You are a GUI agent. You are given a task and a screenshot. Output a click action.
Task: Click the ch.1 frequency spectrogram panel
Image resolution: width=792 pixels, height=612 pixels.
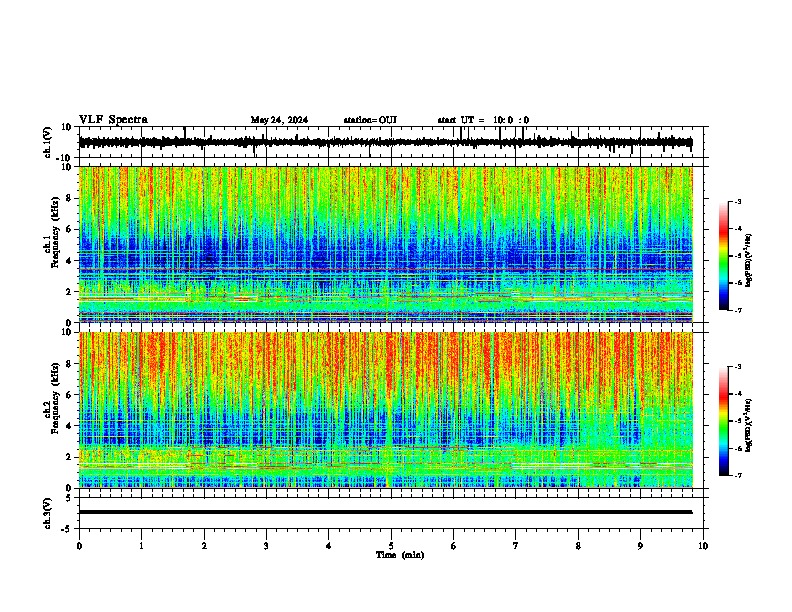[385, 244]
